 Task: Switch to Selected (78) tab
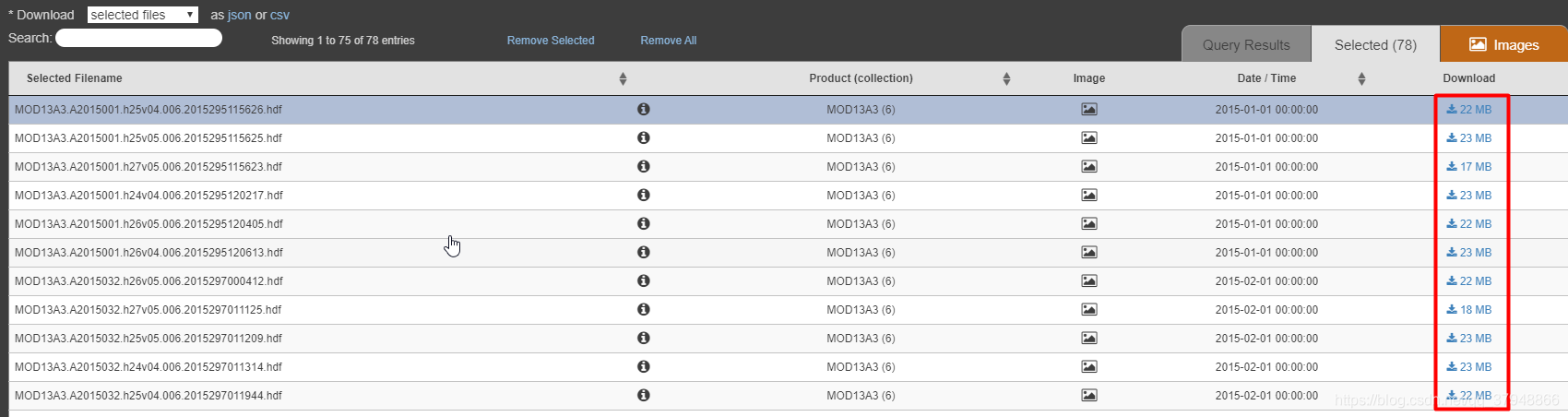[1375, 44]
